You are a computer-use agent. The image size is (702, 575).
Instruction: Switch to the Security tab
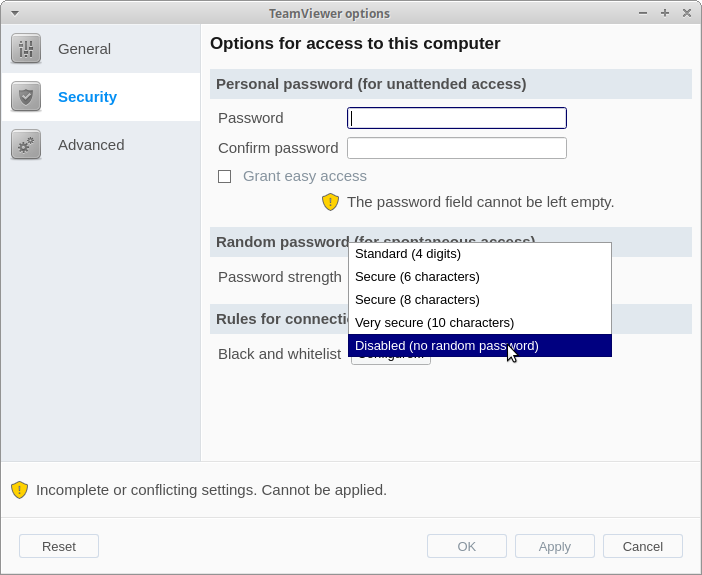101,97
